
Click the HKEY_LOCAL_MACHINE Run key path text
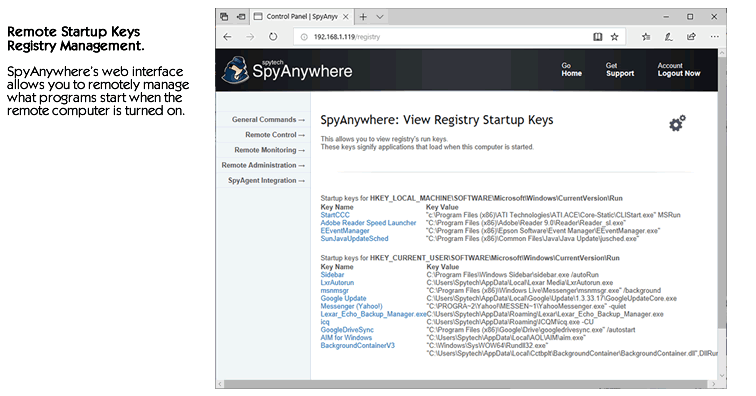[x=496, y=198]
